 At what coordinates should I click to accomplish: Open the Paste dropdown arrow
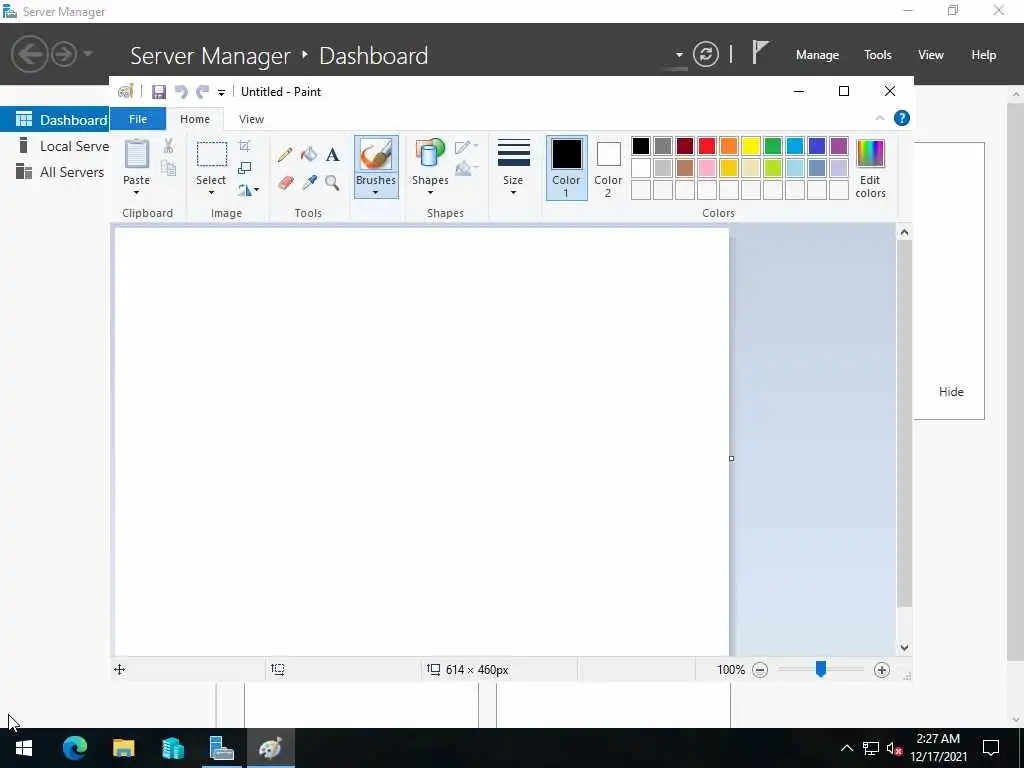pyautogui.click(x=136, y=193)
